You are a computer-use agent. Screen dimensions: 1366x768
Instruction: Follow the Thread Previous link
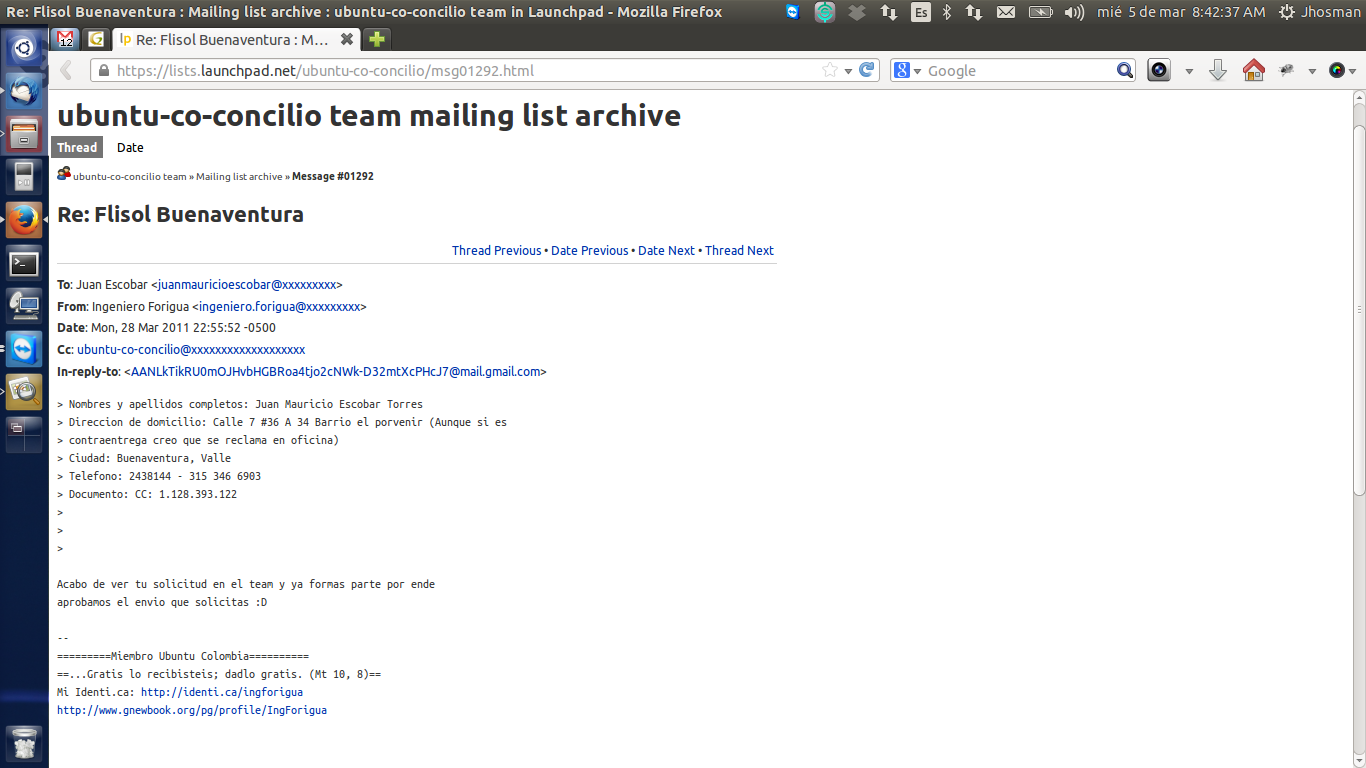[496, 250]
